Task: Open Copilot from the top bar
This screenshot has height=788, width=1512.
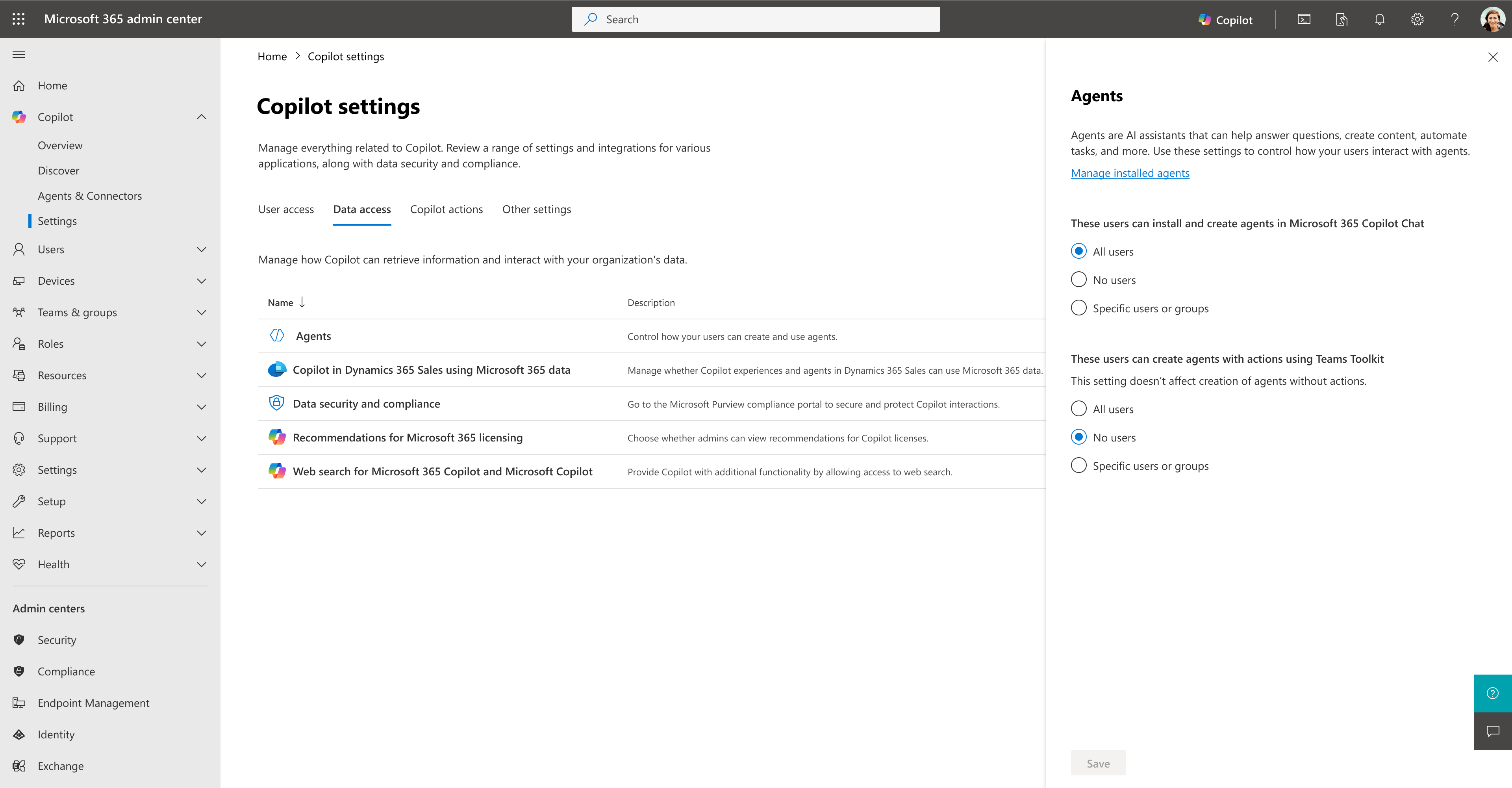Action: [1225, 19]
